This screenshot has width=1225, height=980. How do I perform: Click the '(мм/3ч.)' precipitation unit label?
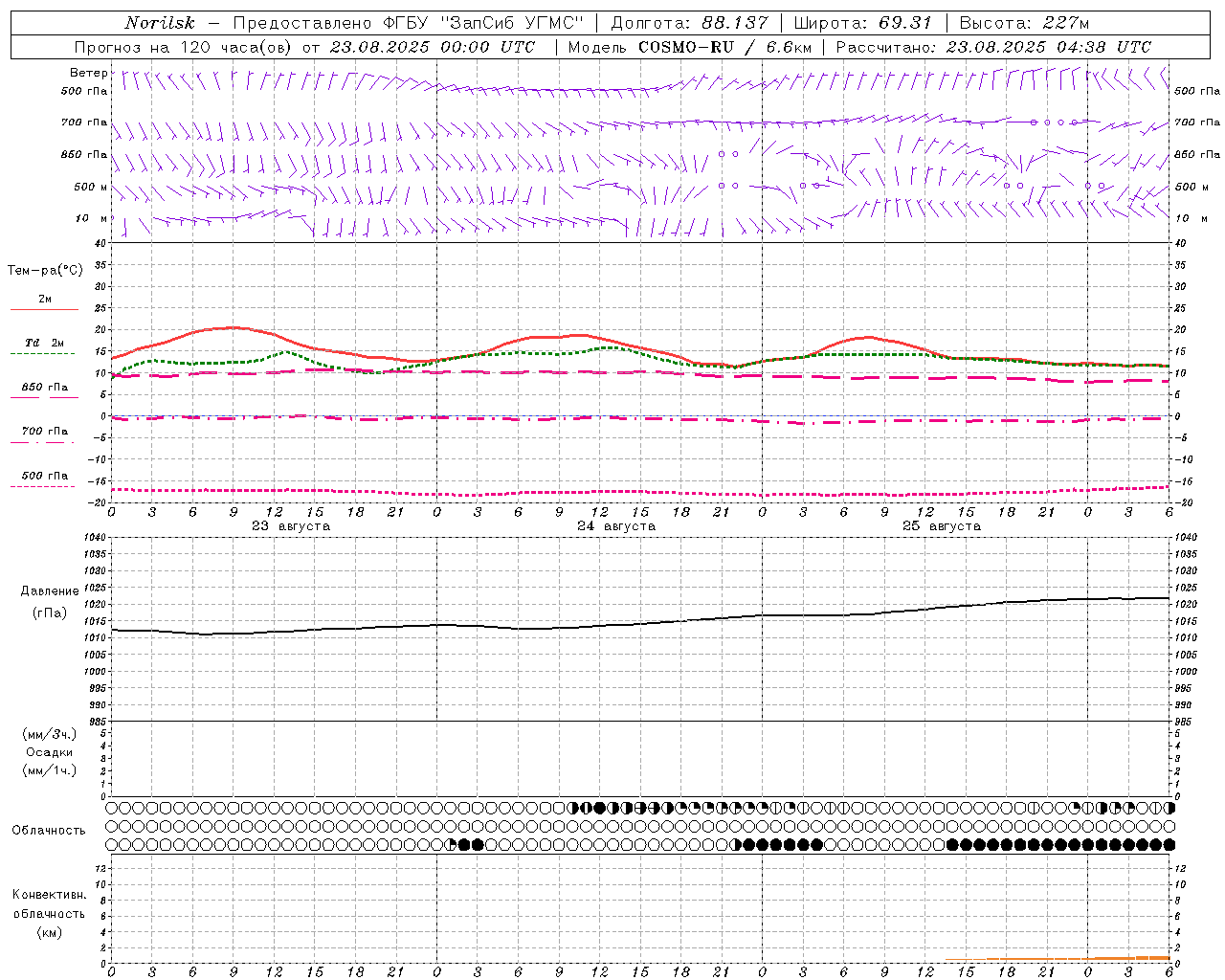click(x=49, y=734)
